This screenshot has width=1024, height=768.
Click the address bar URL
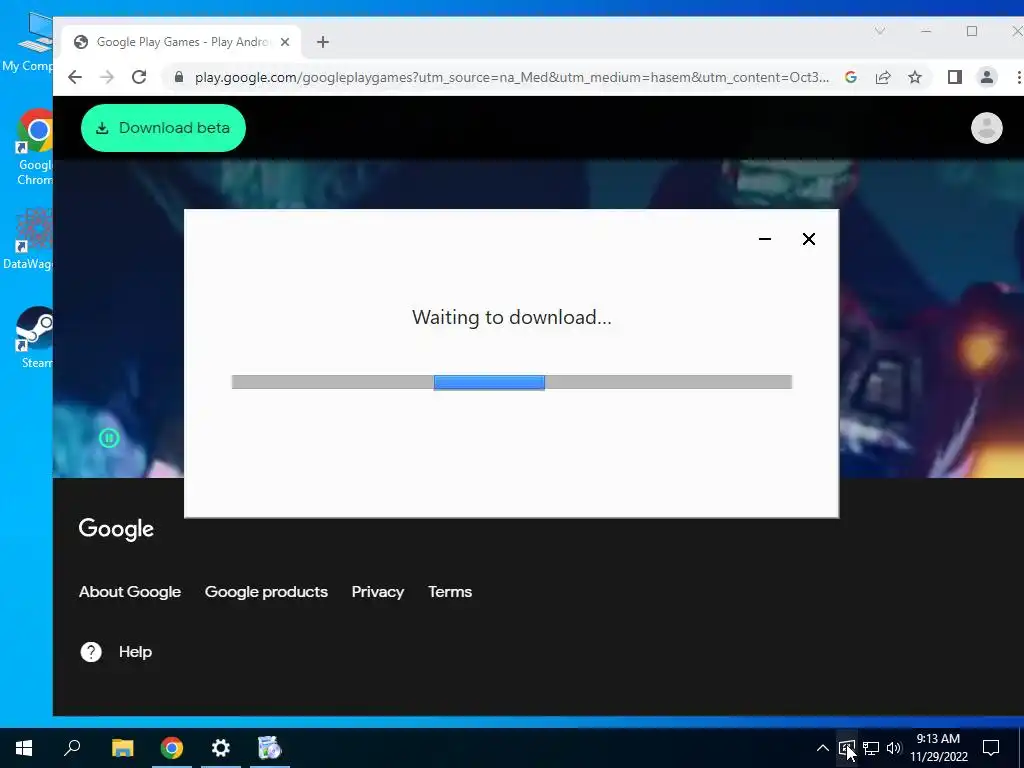(x=512, y=77)
